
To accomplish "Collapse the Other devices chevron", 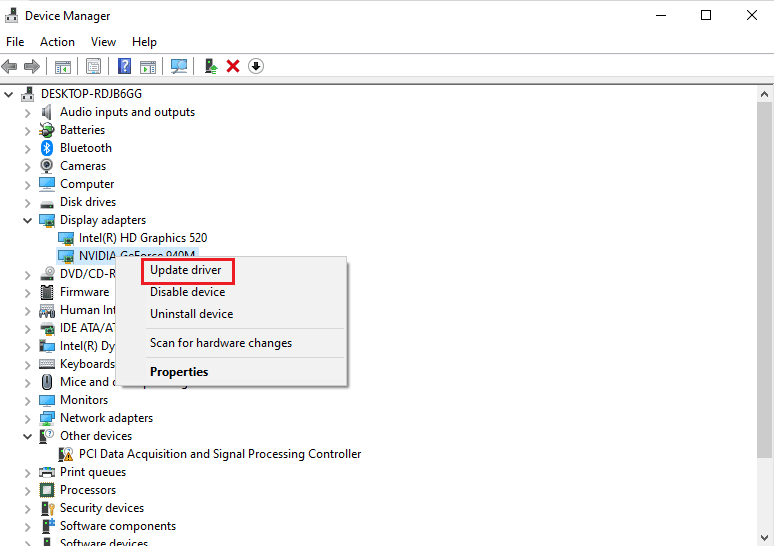I will (x=27, y=436).
